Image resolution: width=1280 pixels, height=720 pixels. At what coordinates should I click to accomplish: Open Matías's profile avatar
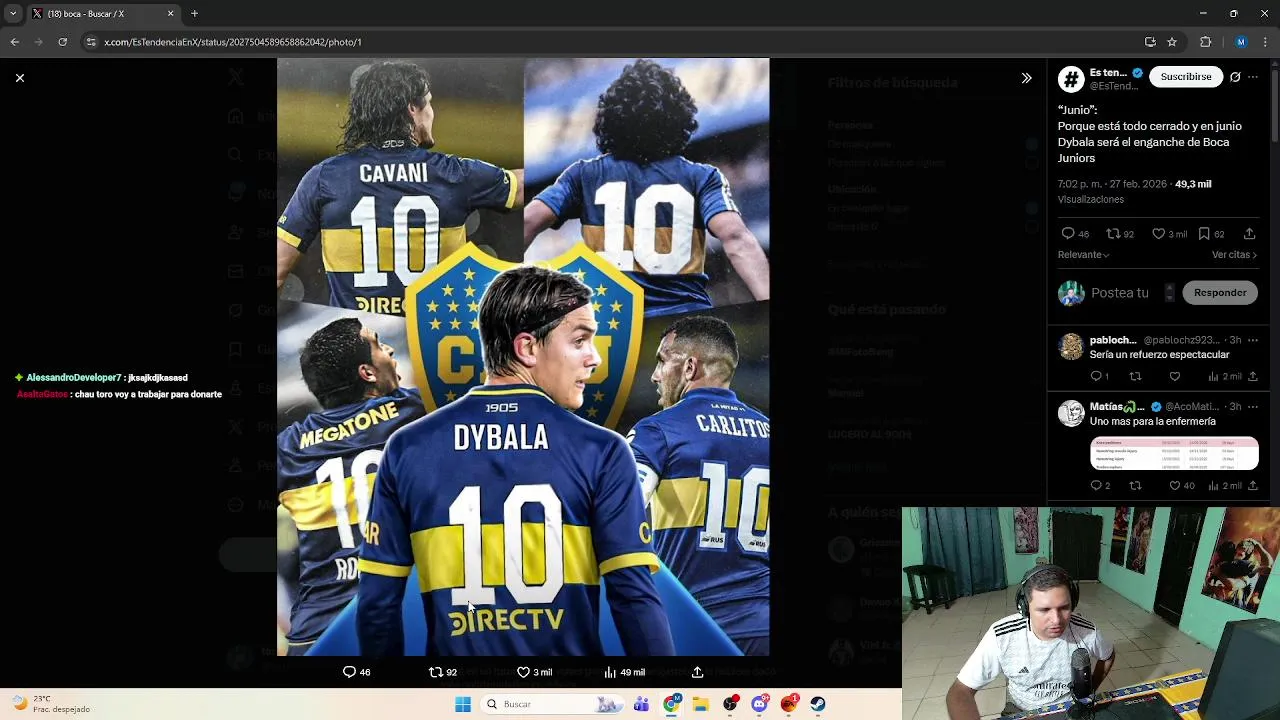coord(1071,414)
